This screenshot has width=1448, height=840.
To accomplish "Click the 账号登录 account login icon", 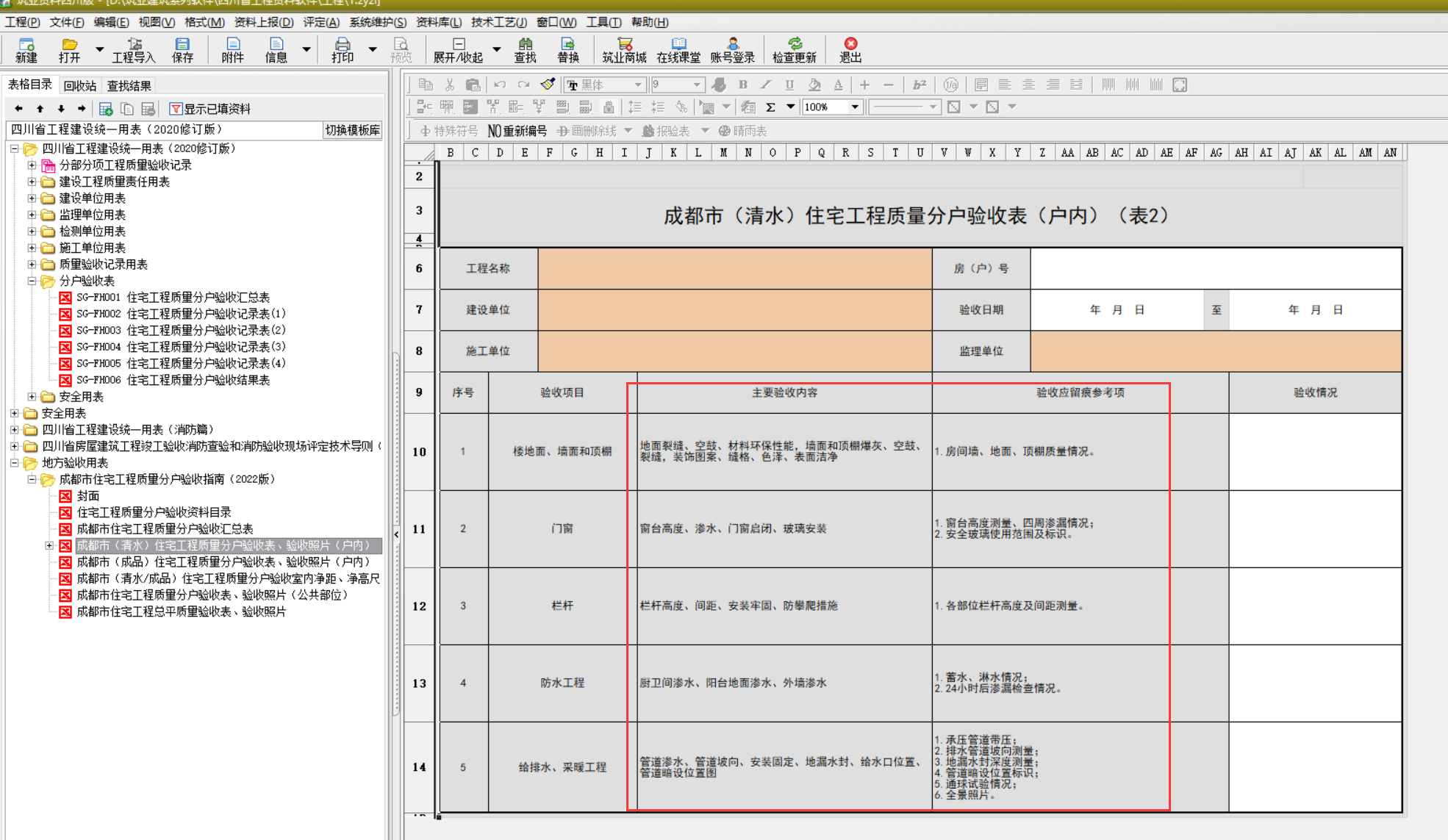I will coord(732,50).
